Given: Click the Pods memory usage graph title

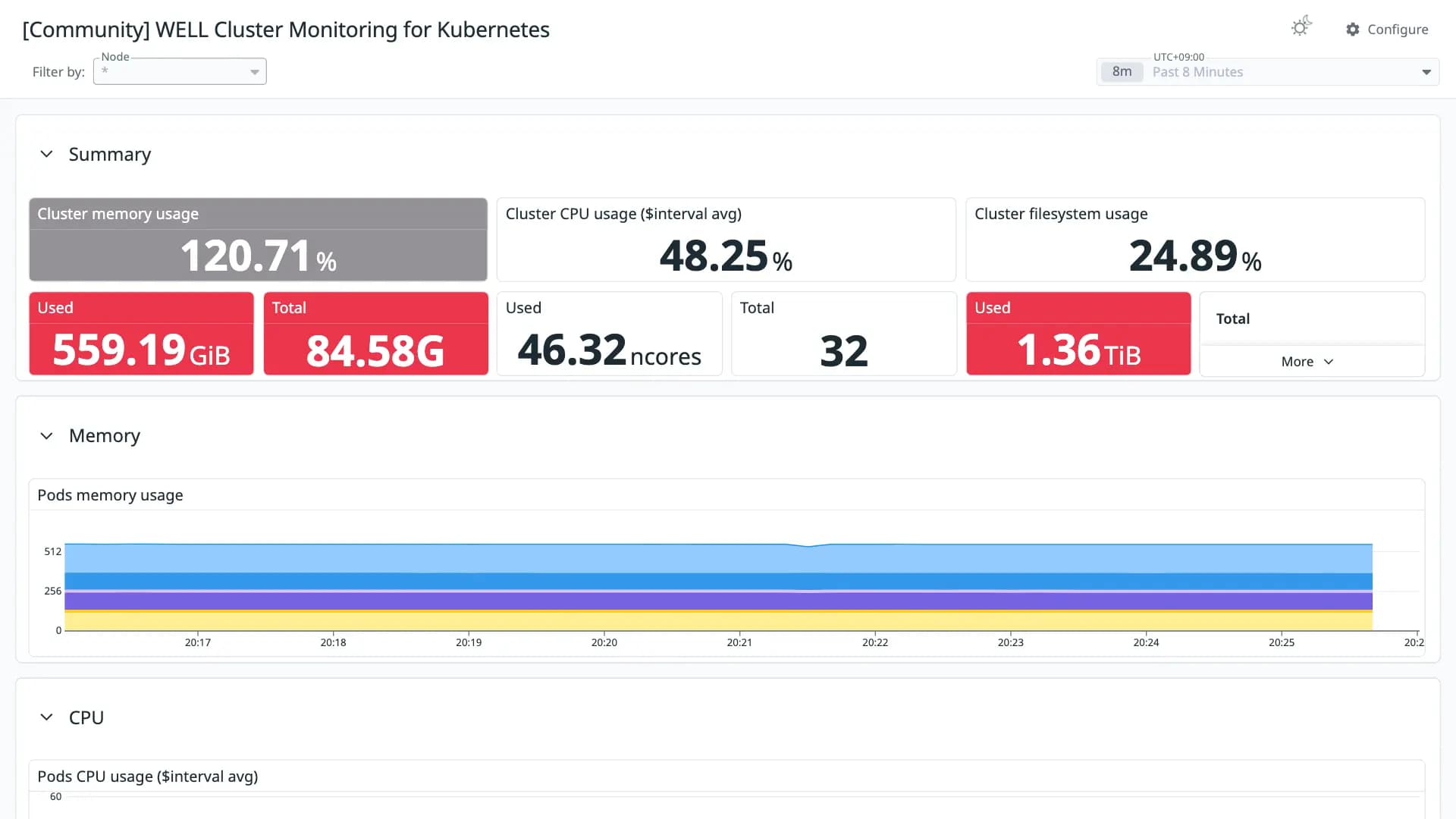Looking at the screenshot, I should 110,495.
